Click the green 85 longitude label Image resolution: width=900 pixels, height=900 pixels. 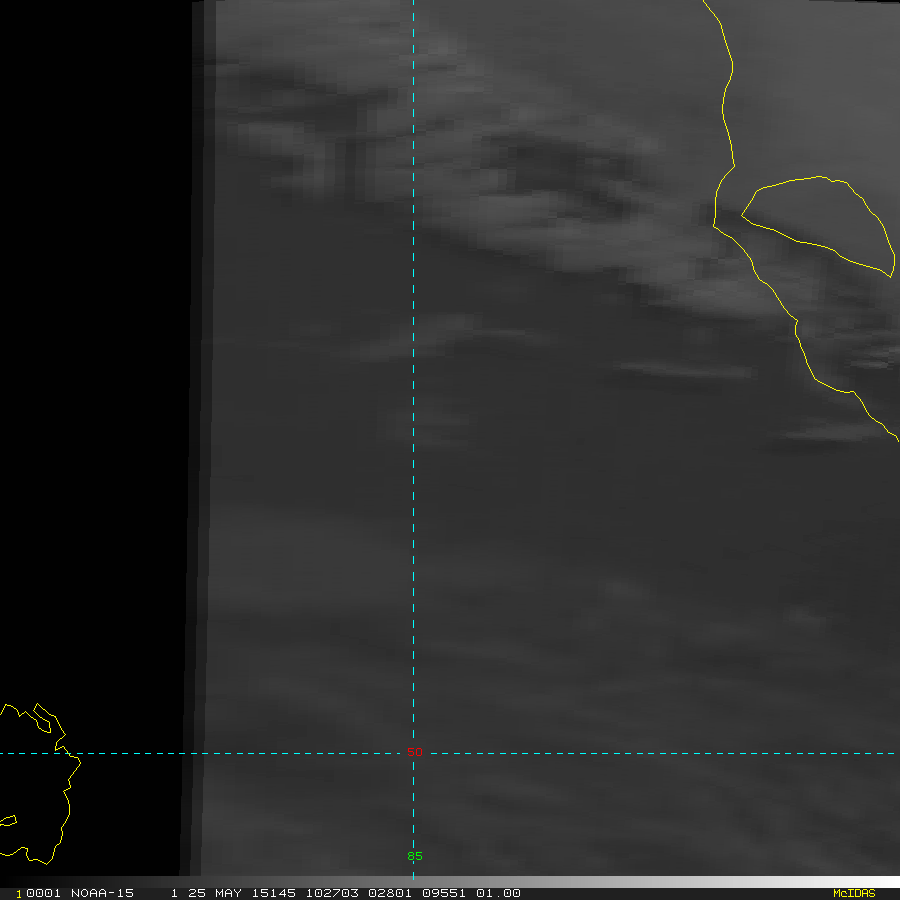pos(414,856)
